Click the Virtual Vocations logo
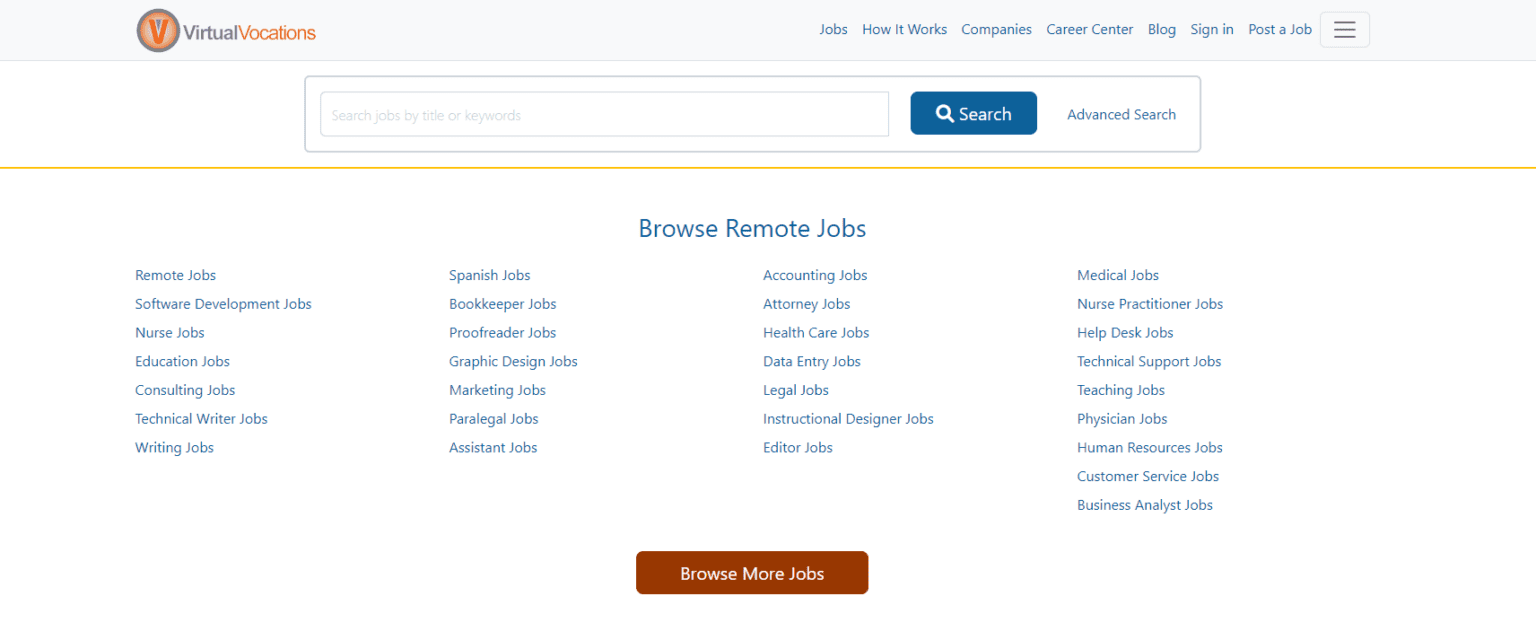 coord(226,30)
